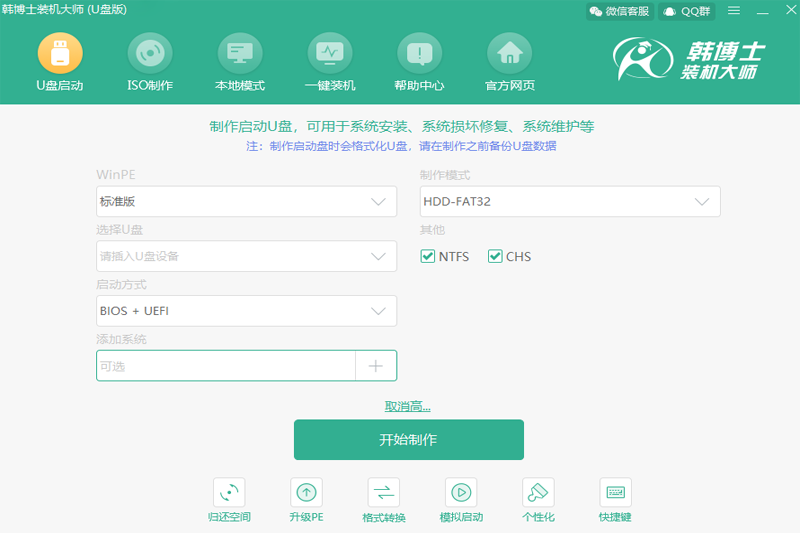Open the 帮助中心 help icon
The width and height of the screenshot is (800, 533).
(419, 53)
